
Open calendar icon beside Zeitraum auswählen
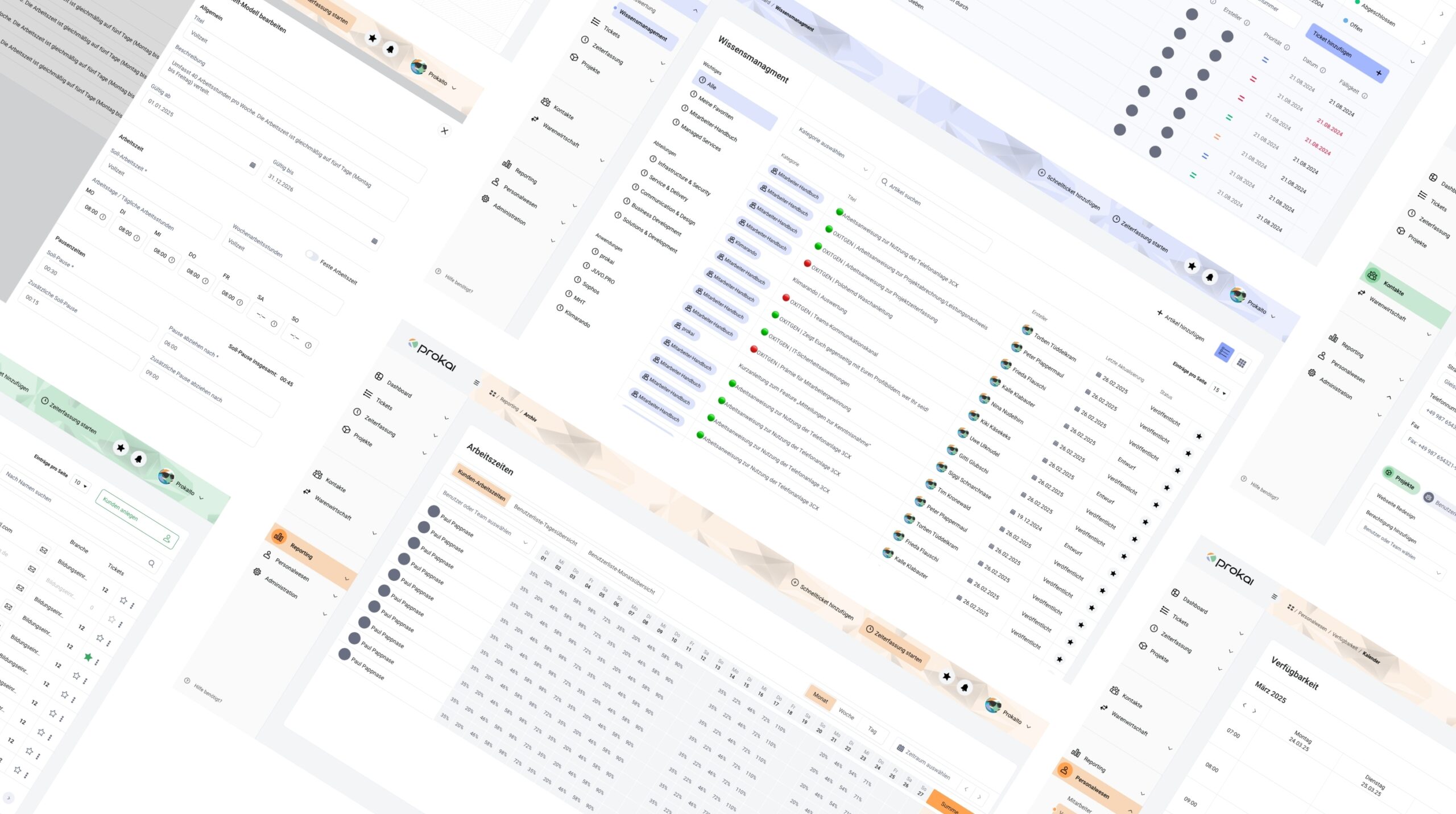point(900,748)
